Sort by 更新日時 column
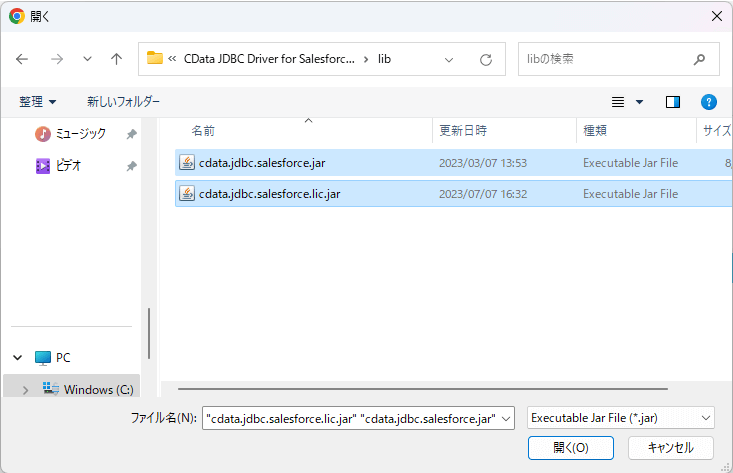The height and width of the screenshot is (473, 733). point(463,130)
